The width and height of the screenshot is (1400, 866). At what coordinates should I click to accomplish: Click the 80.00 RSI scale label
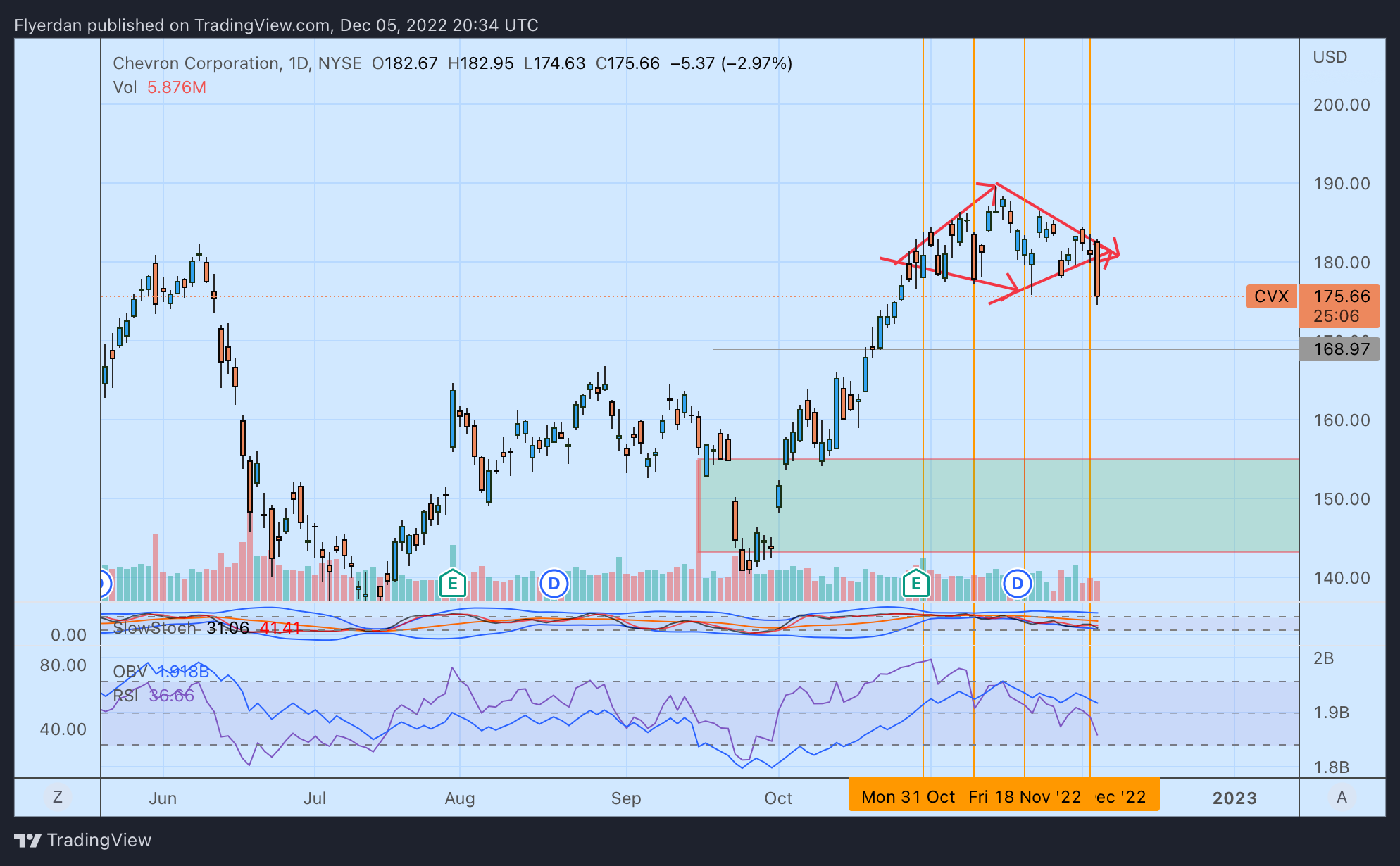63,665
